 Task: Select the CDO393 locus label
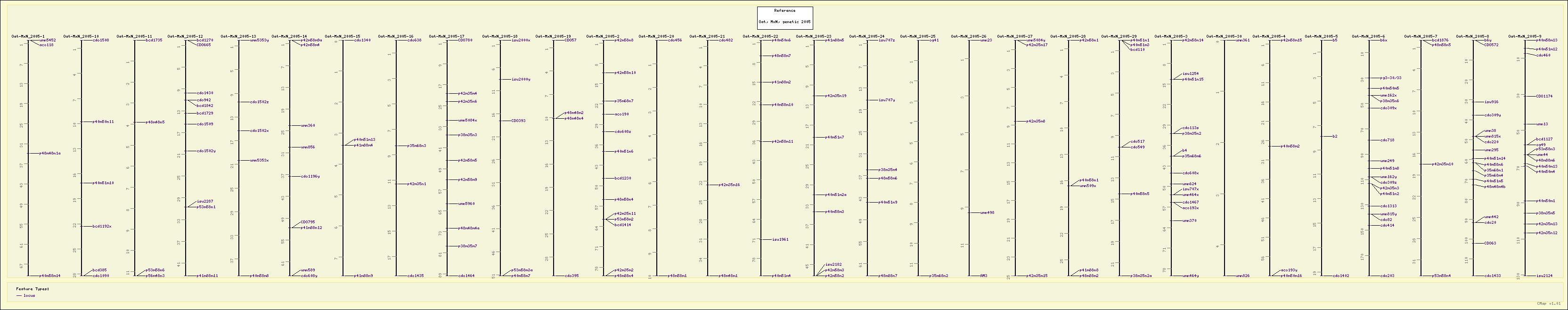[518, 121]
